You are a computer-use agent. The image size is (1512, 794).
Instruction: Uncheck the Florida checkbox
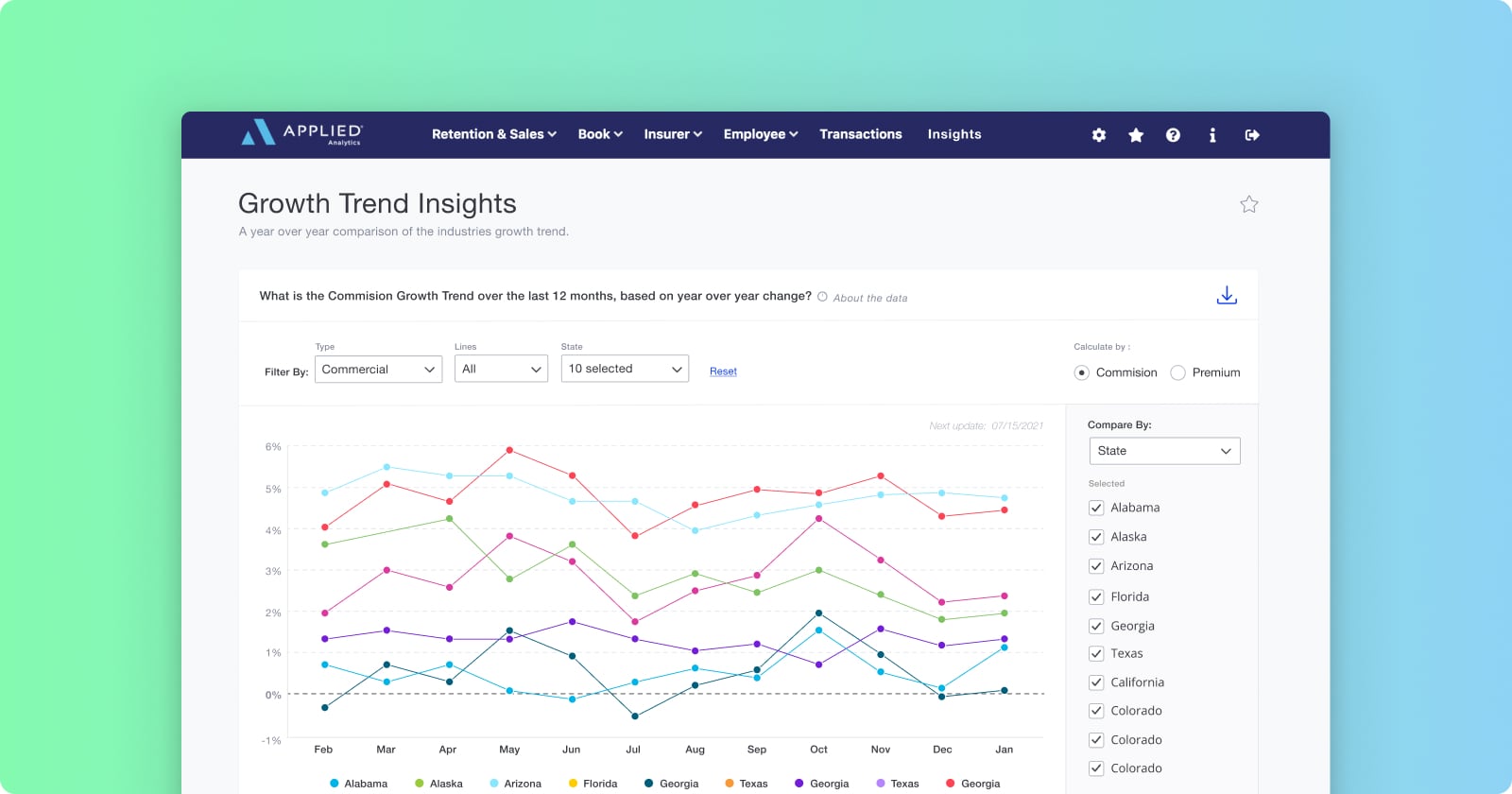coord(1096,596)
